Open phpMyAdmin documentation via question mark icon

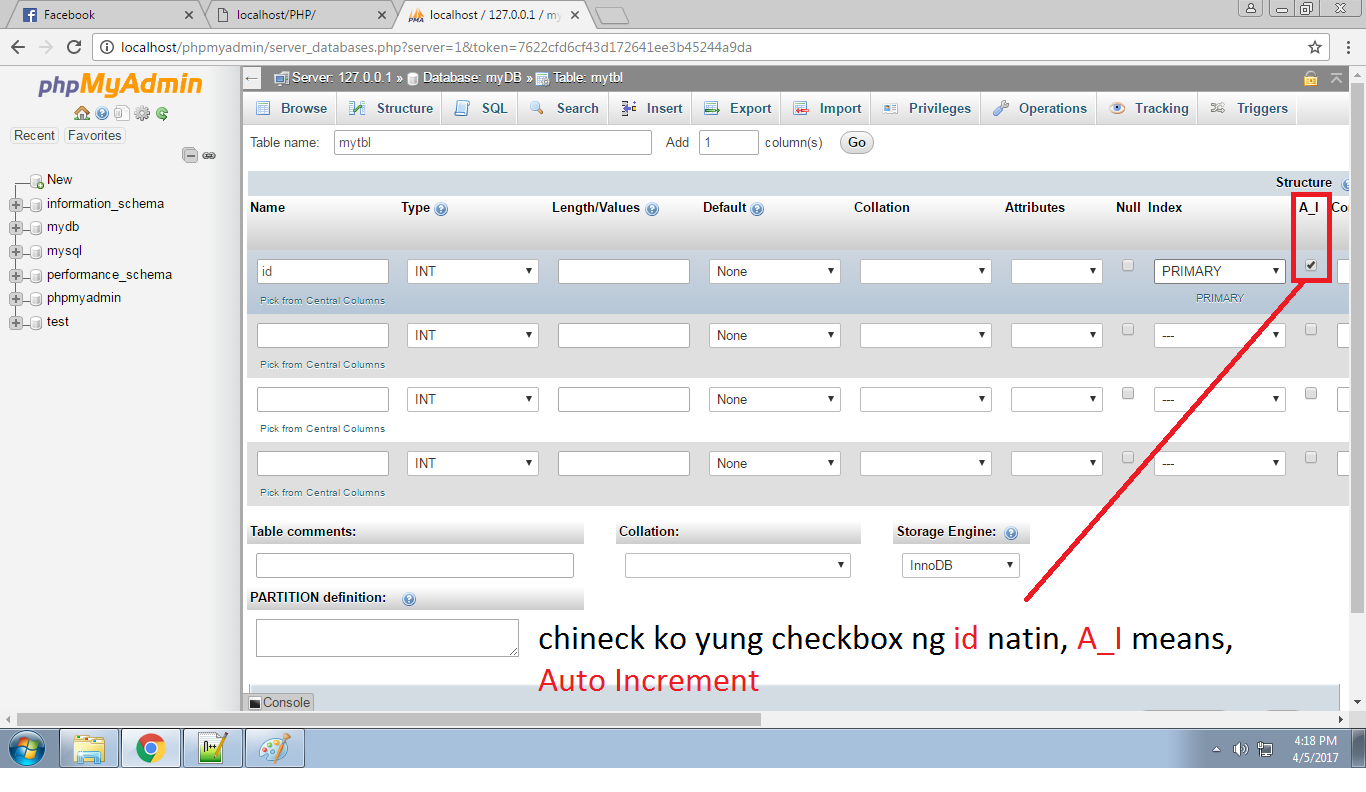(x=101, y=114)
